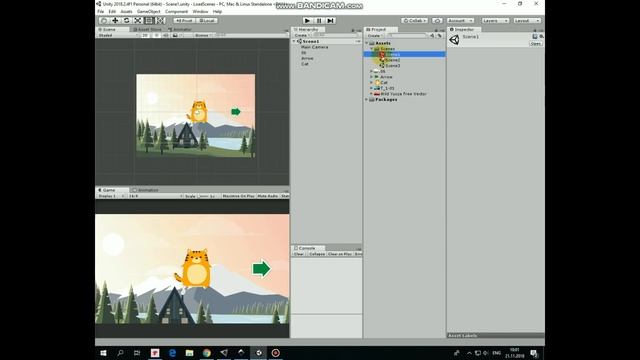The image size is (640, 360).
Task: Open the Display 1 dropdown in Game view
Action: (111, 196)
